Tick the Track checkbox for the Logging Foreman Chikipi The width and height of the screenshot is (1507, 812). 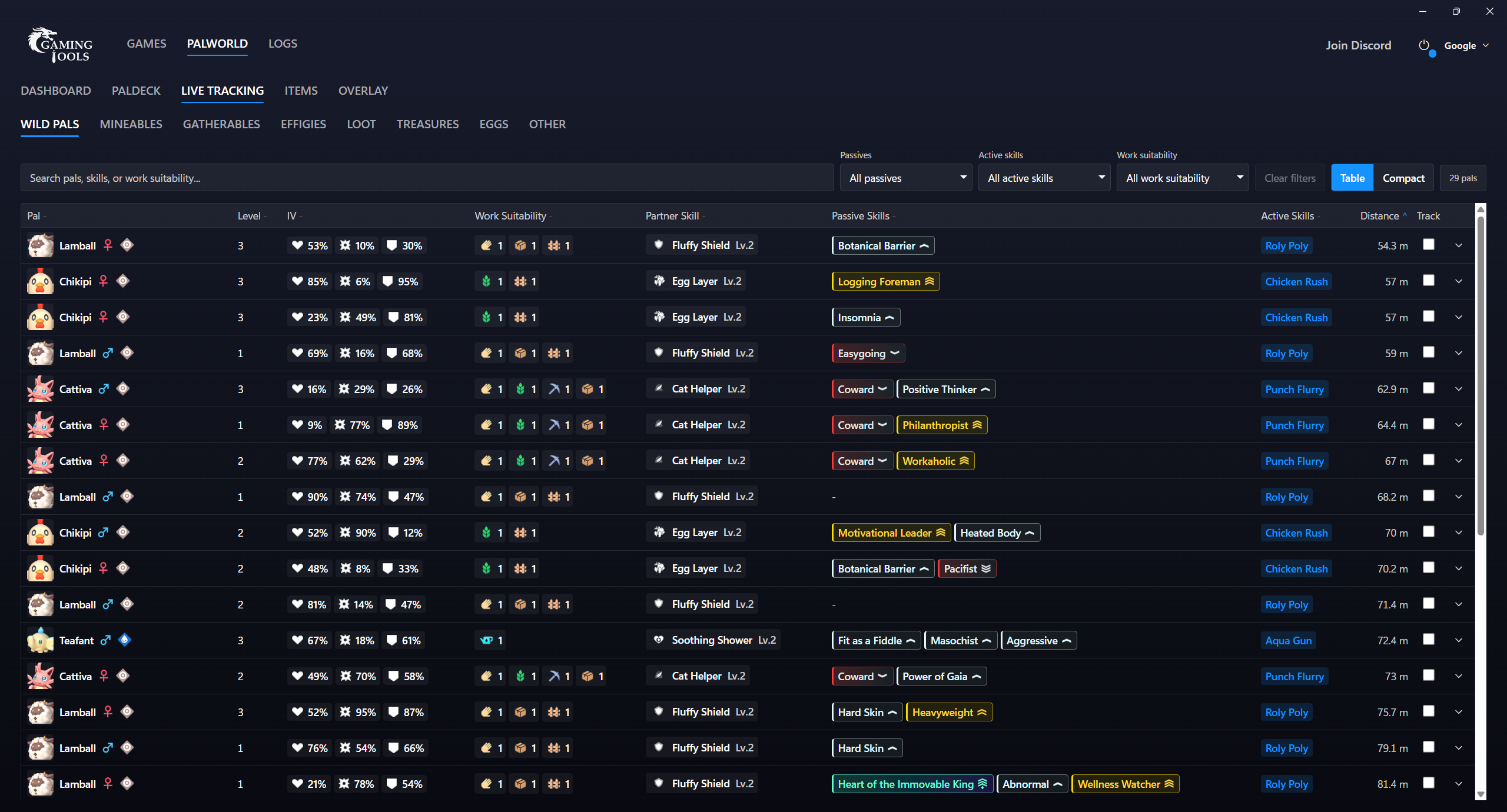1429,280
